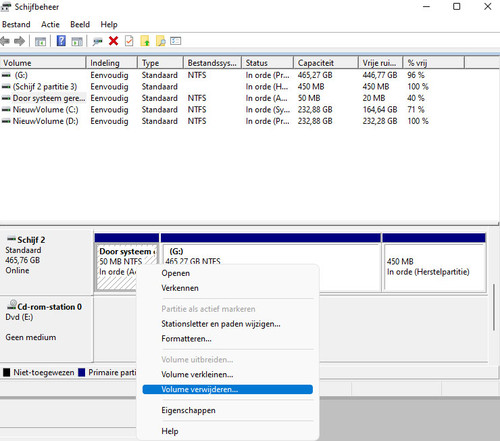Sort by the Volume column header
This screenshot has height=441, width=500.
43,63
